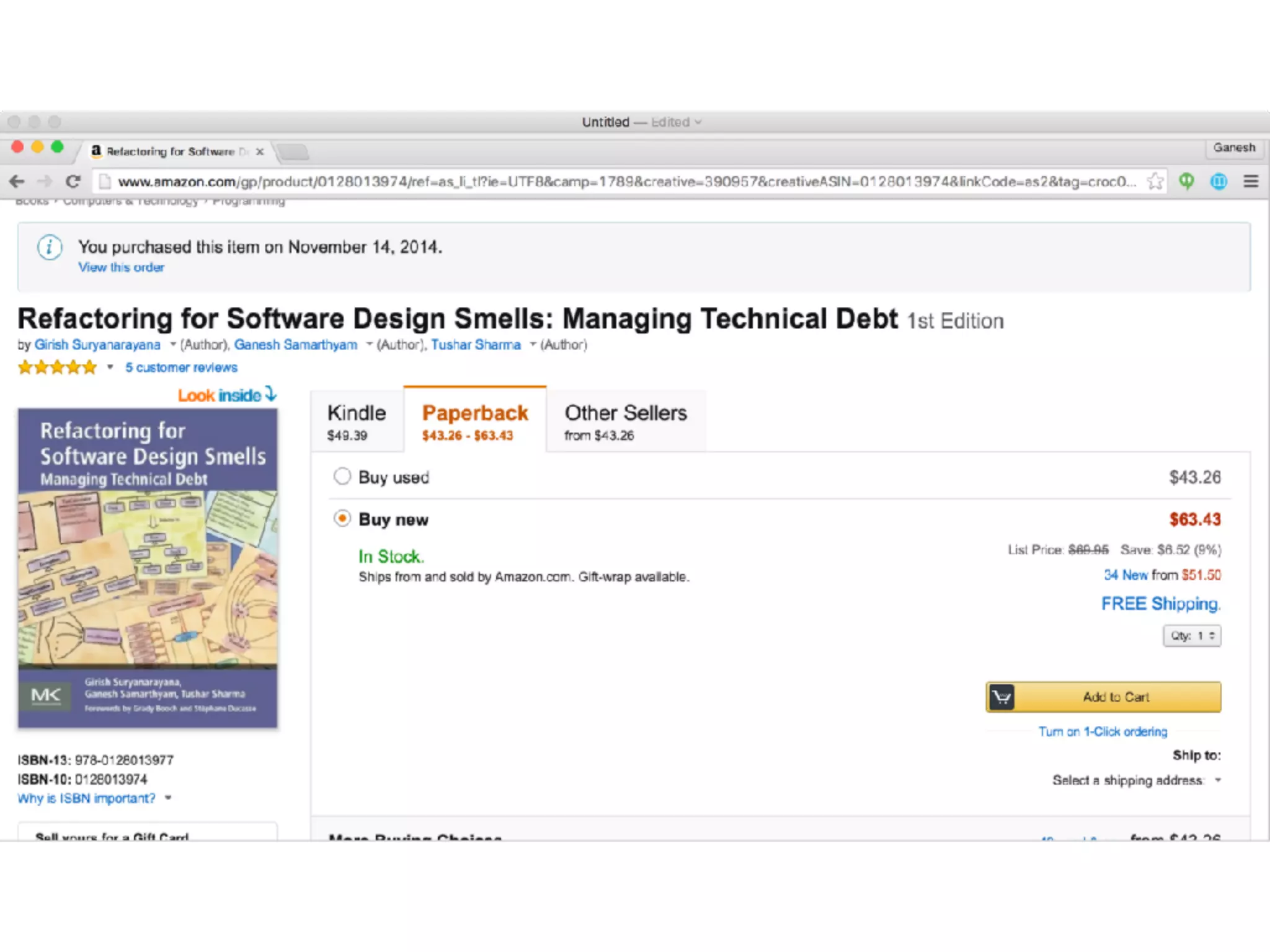Click the green extension icon in toolbar

point(1186,182)
